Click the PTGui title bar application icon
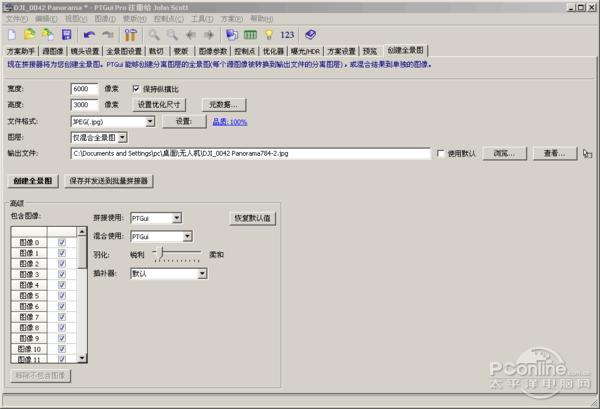 point(7,7)
